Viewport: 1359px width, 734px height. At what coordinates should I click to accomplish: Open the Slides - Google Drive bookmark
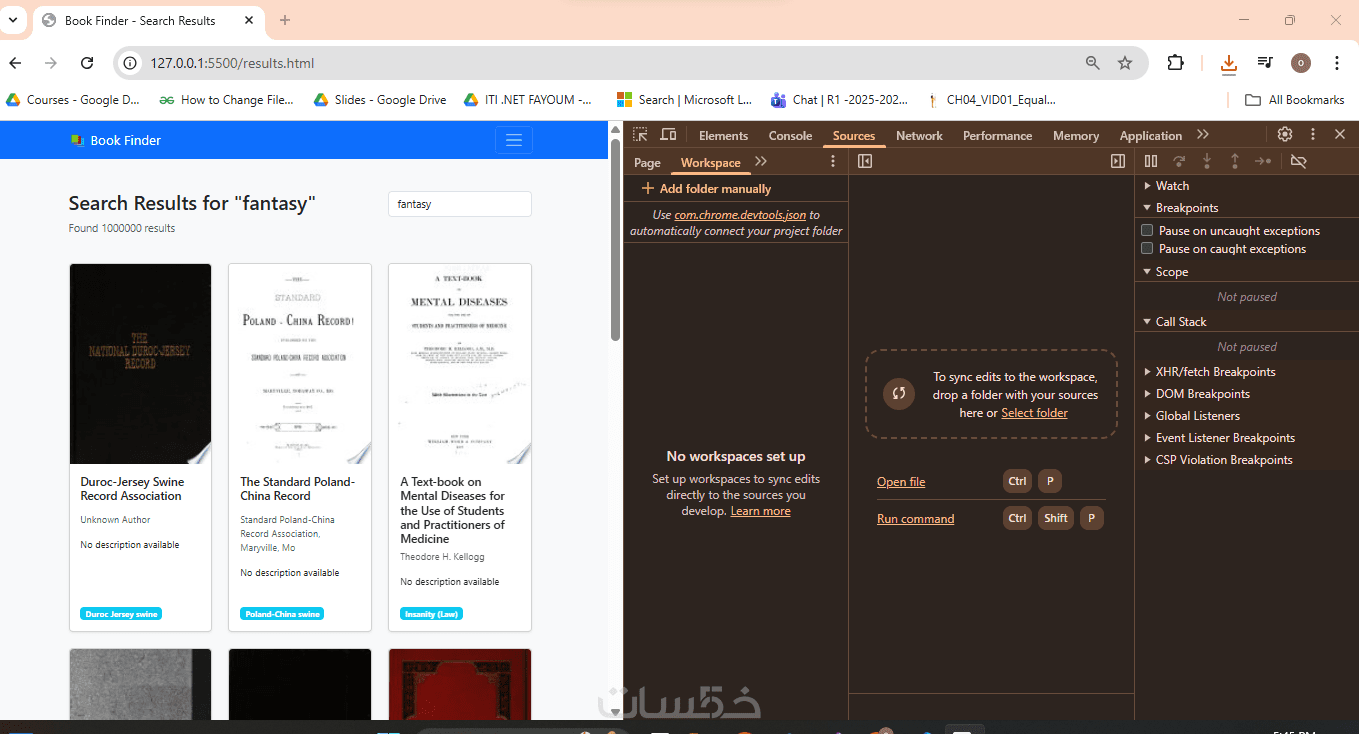(x=380, y=100)
